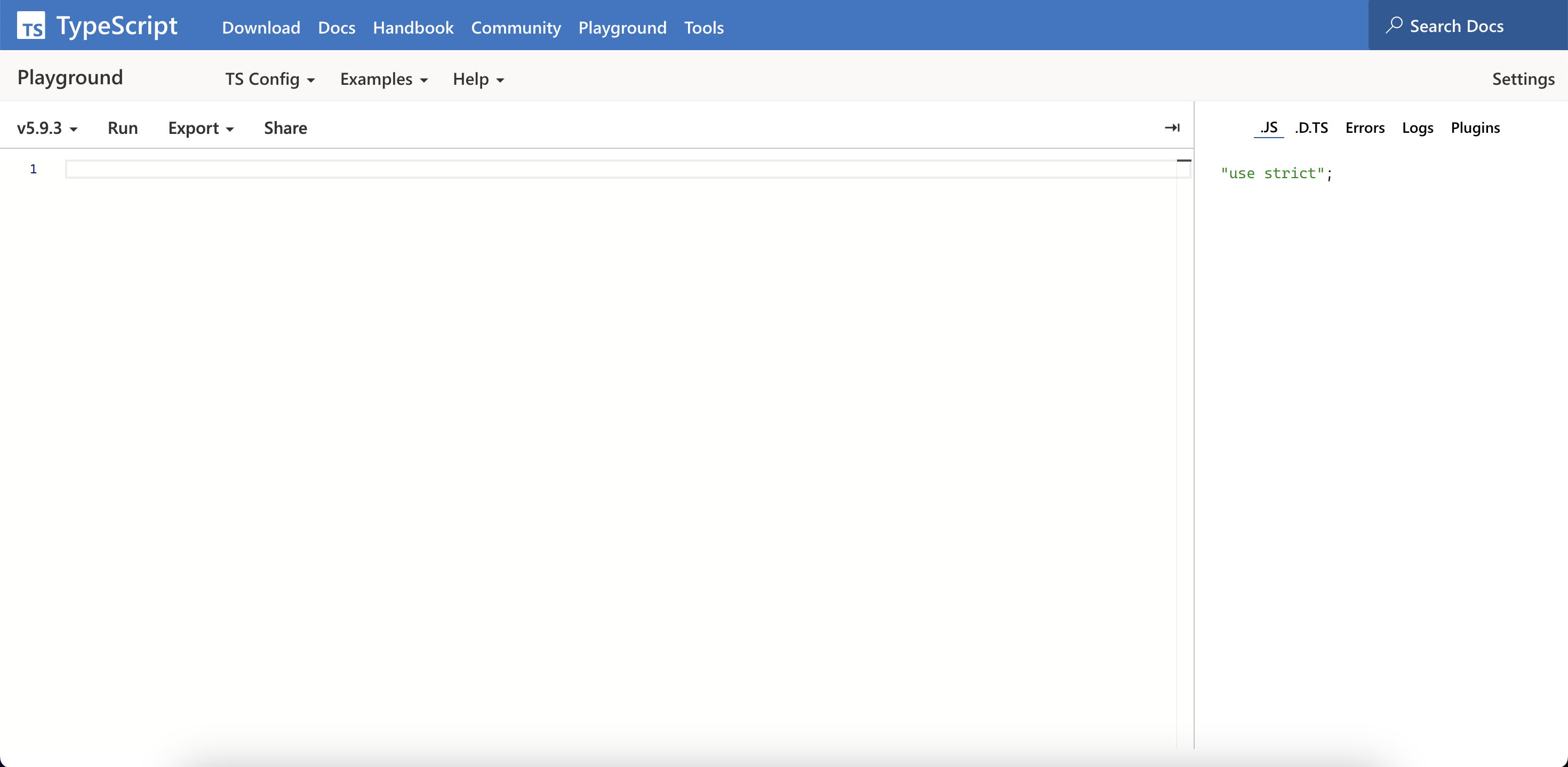The image size is (1568, 767).
Task: Open the TypeScript version v5.9.3 dropdown
Action: (47, 129)
